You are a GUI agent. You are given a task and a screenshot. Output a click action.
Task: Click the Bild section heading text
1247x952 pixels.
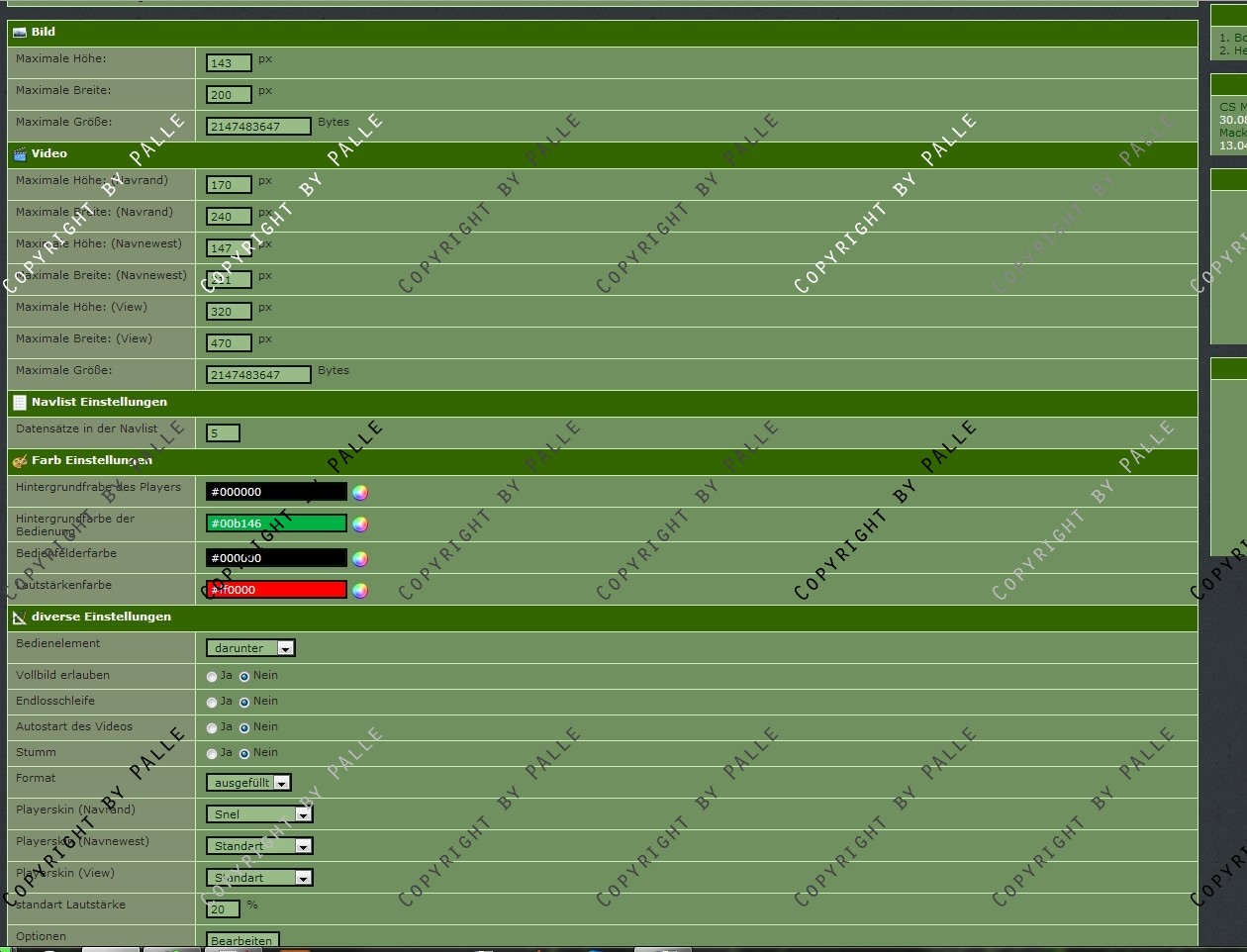pos(44,33)
